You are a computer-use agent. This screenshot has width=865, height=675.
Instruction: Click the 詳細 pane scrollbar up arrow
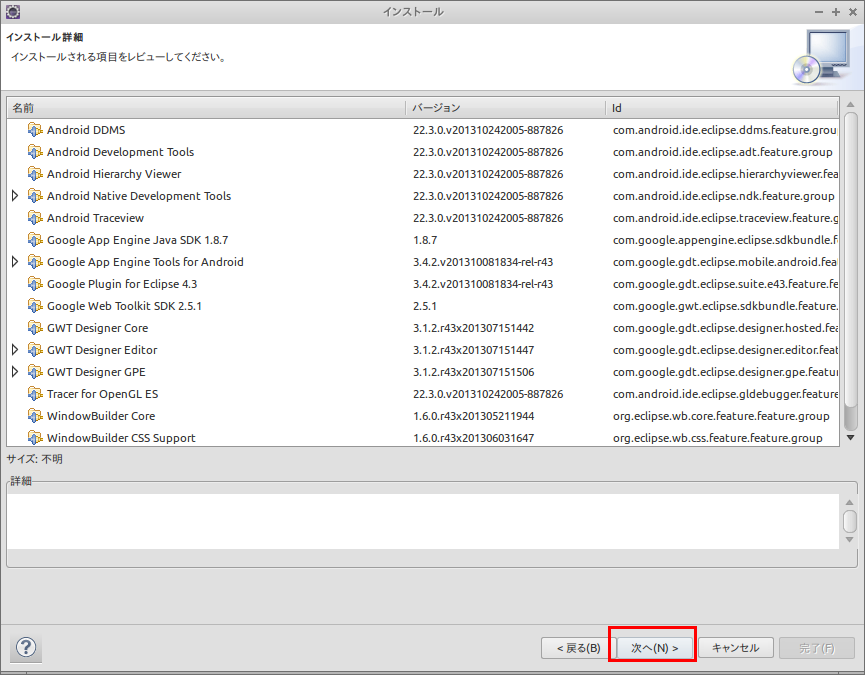pyautogui.click(x=850, y=502)
